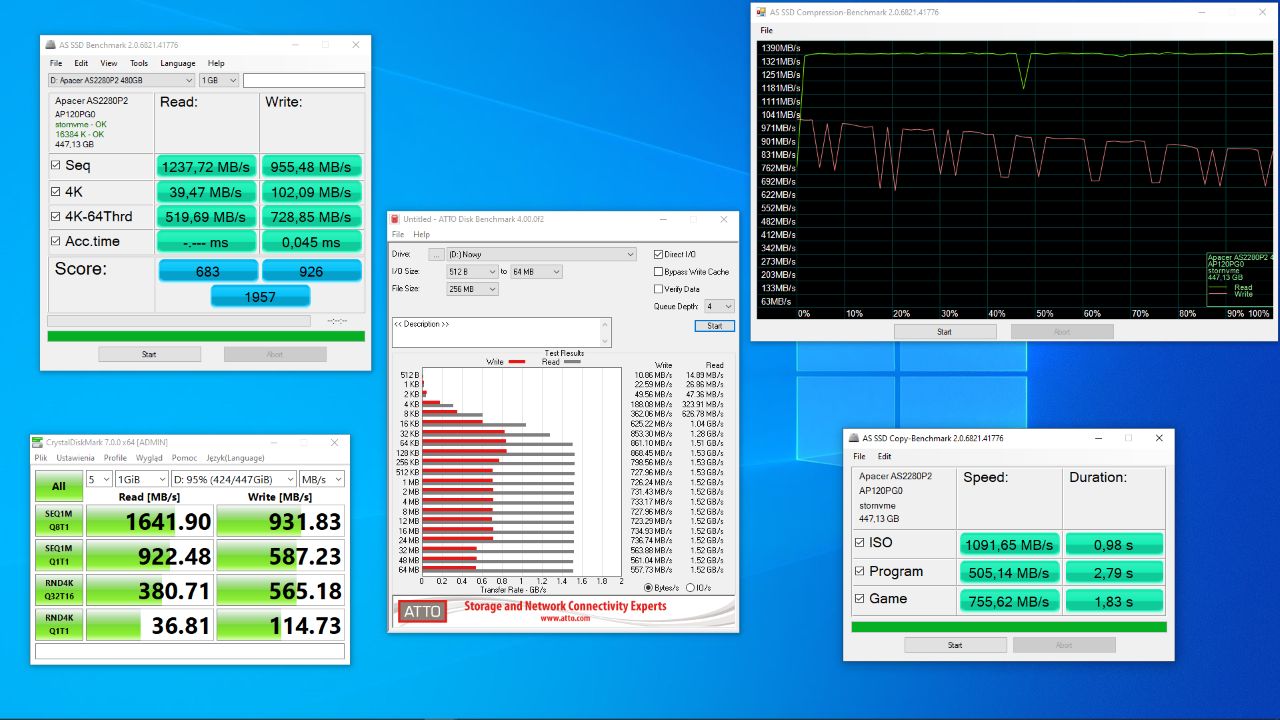Screen dimensions: 1280x720
Task: Click the ATTO logo at the window bottom
Action: click(x=420, y=611)
